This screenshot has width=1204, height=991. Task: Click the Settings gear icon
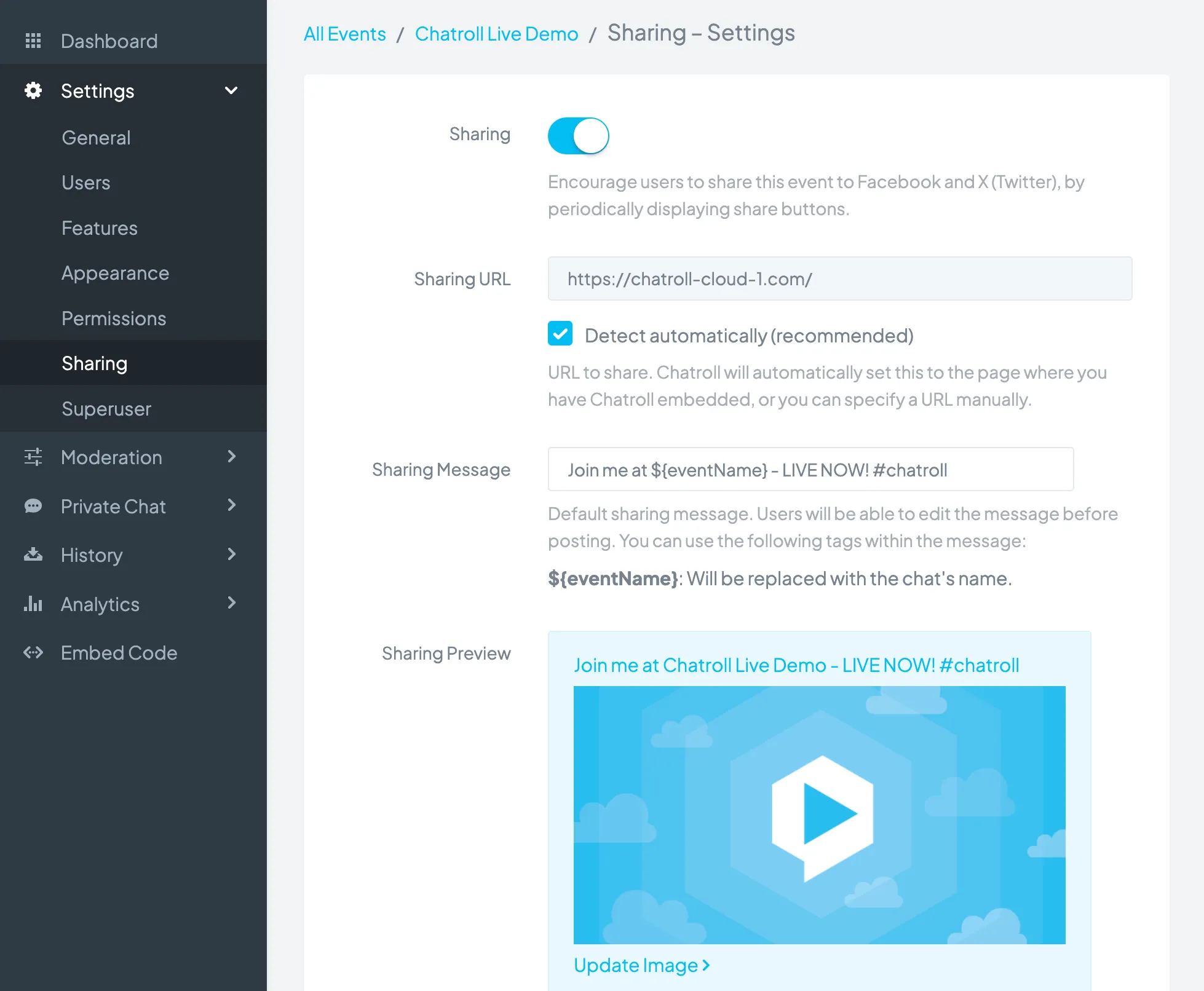click(x=33, y=91)
